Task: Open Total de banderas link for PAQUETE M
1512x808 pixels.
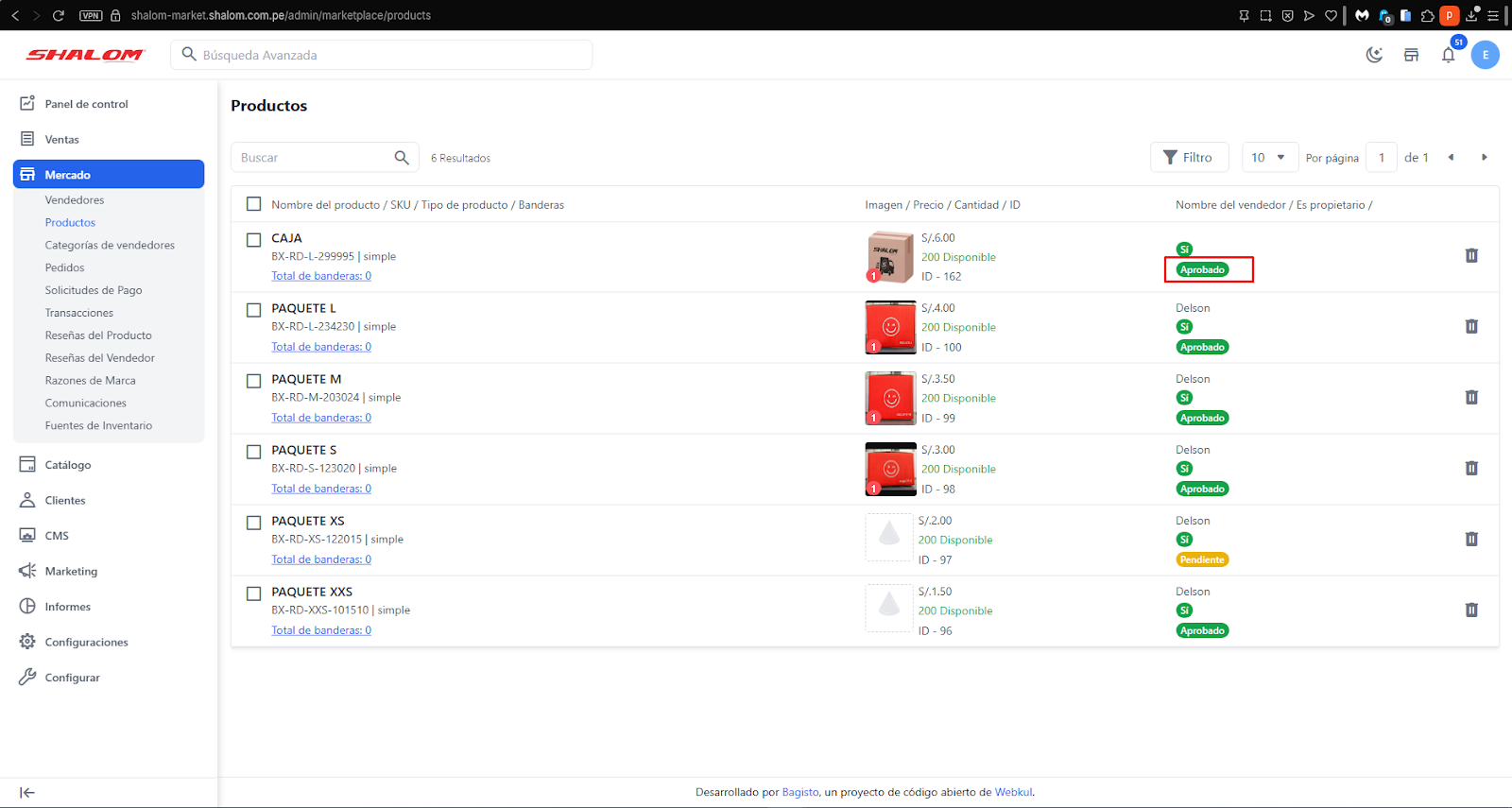Action: point(321,418)
